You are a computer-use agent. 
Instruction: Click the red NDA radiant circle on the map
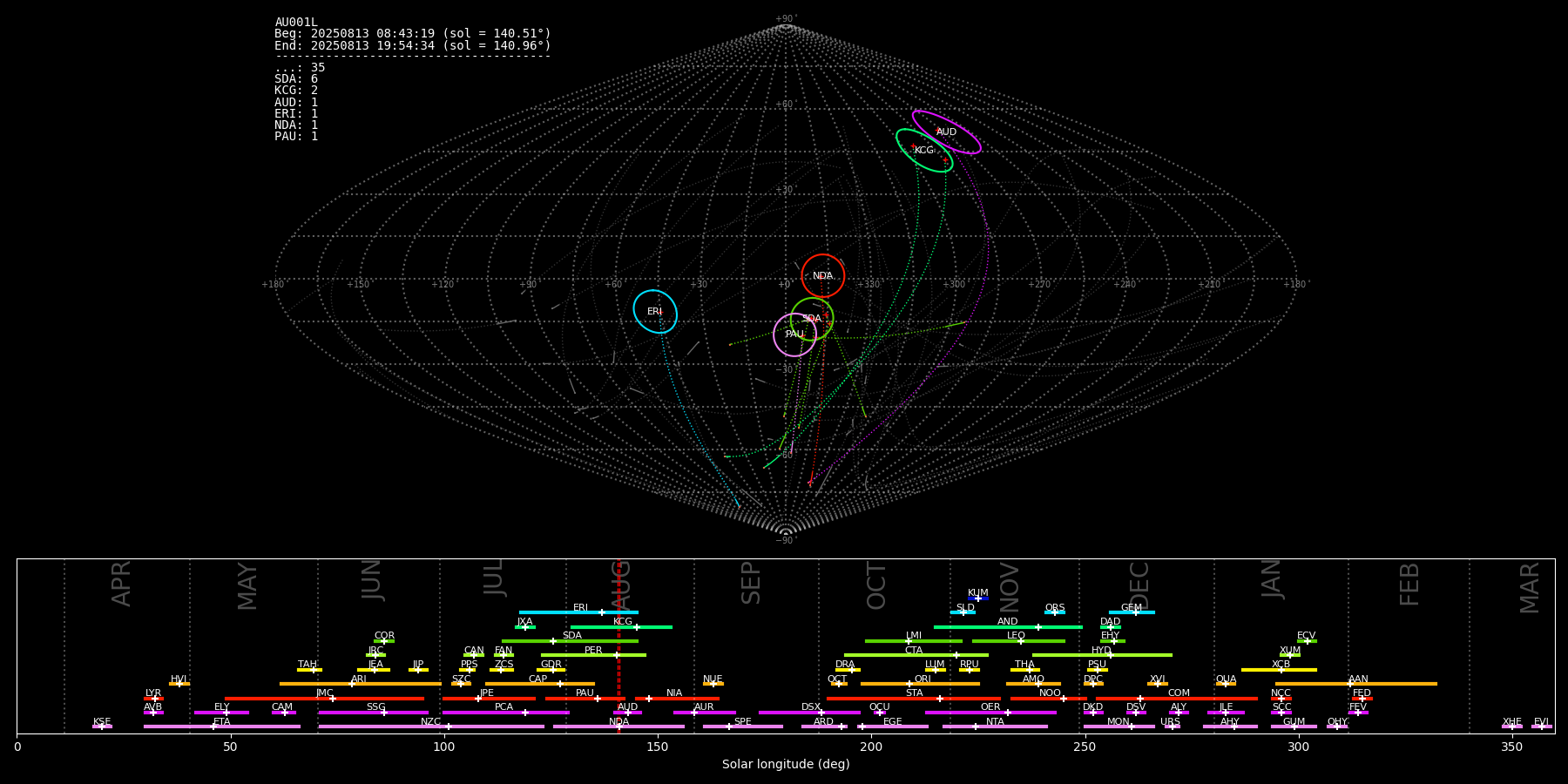[823, 276]
